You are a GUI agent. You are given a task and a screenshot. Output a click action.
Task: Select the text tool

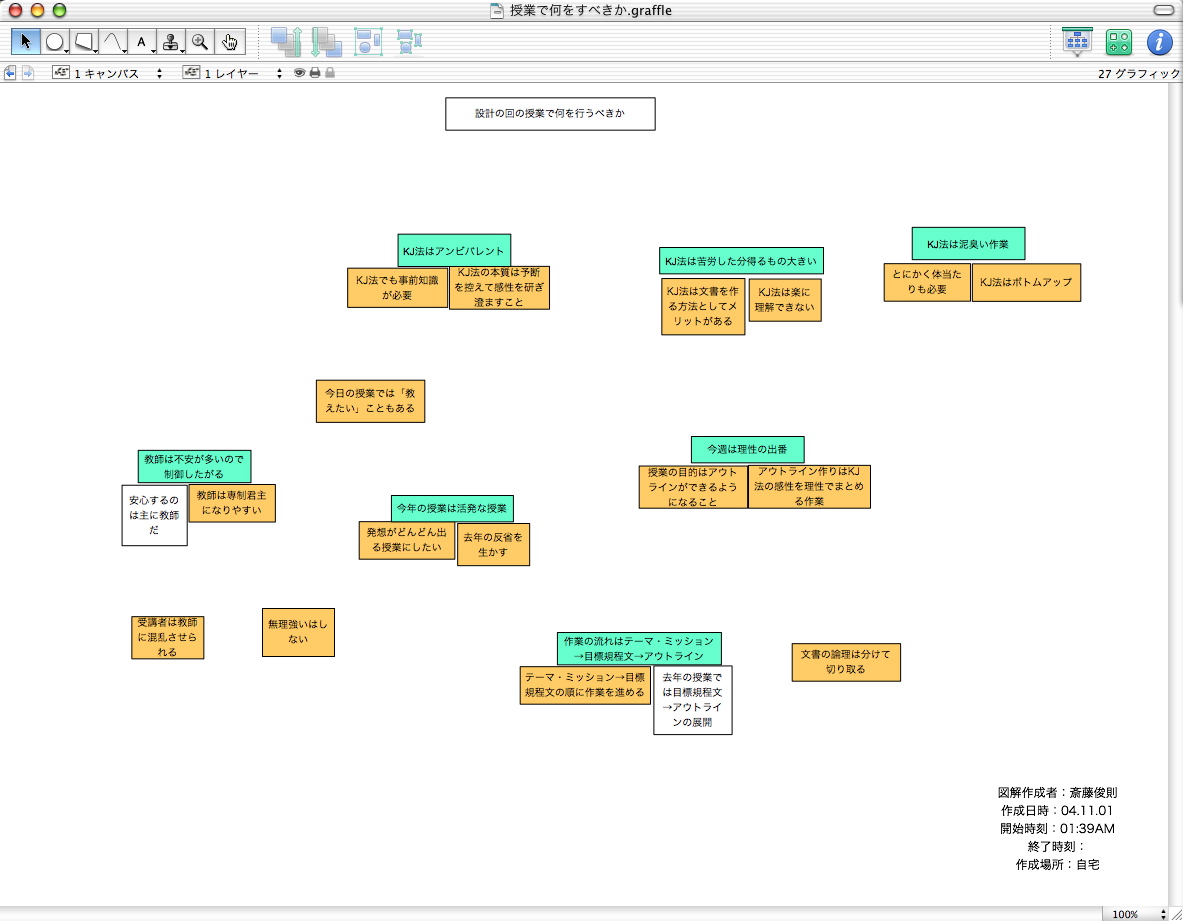click(x=142, y=42)
